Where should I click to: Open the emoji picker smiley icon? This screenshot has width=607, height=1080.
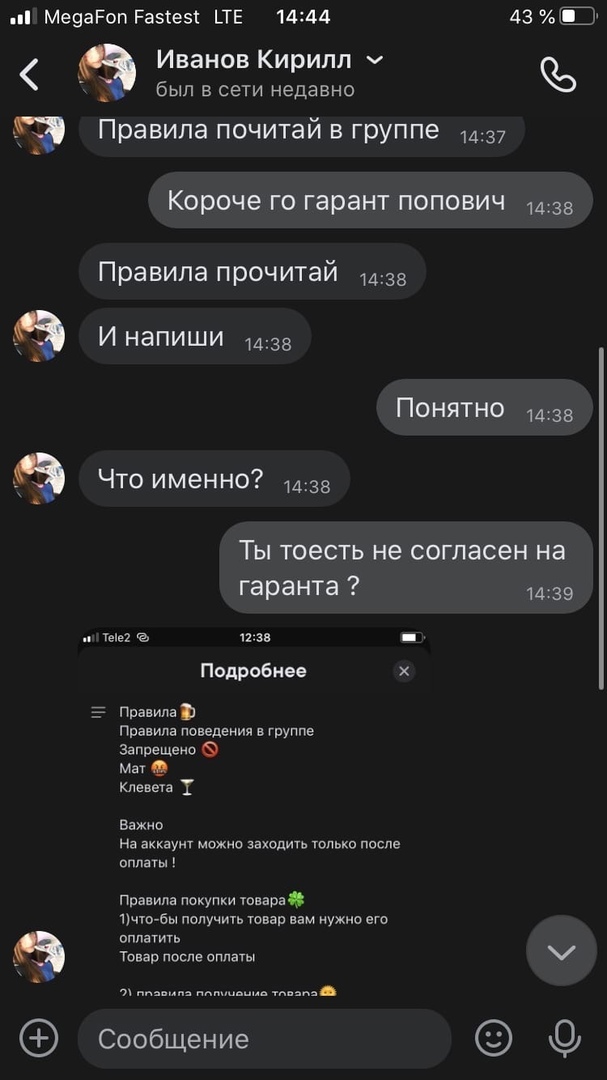494,1038
